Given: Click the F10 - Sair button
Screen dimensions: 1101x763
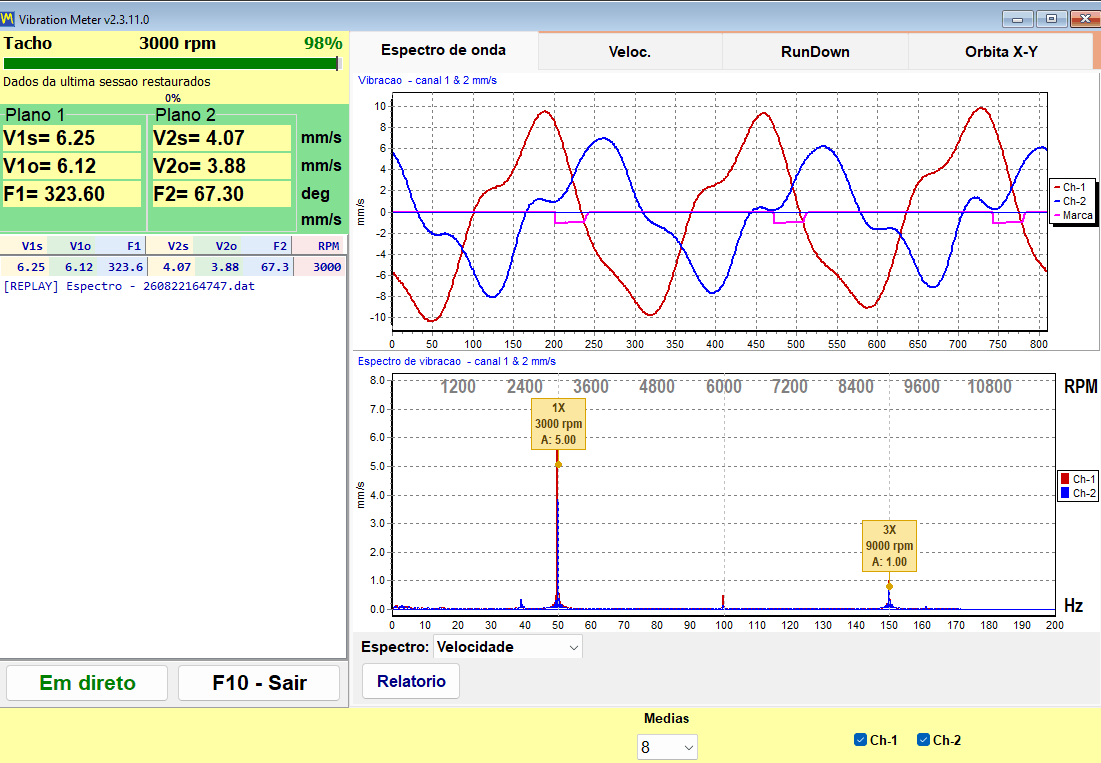Looking at the screenshot, I should click(x=259, y=683).
